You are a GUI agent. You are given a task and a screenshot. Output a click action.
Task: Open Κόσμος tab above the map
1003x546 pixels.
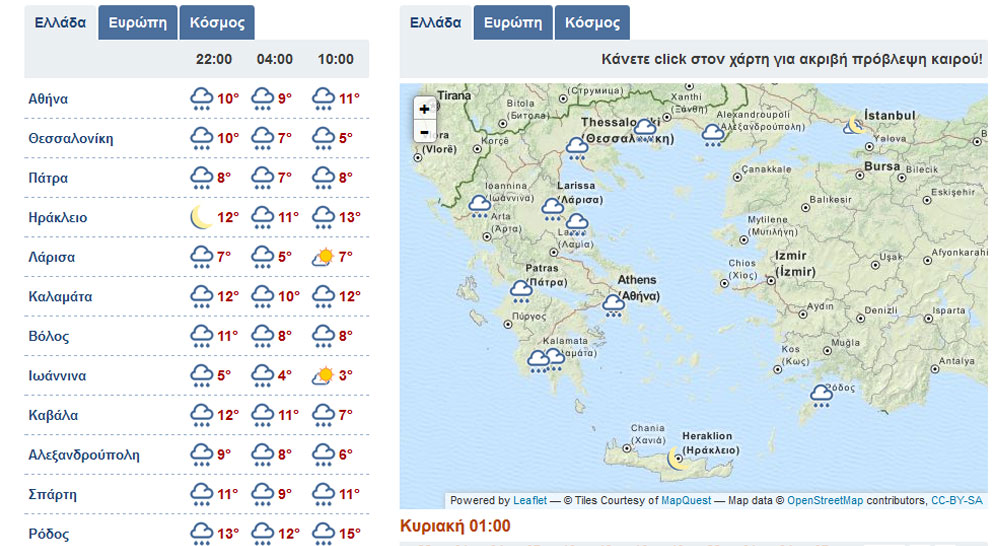click(x=592, y=22)
